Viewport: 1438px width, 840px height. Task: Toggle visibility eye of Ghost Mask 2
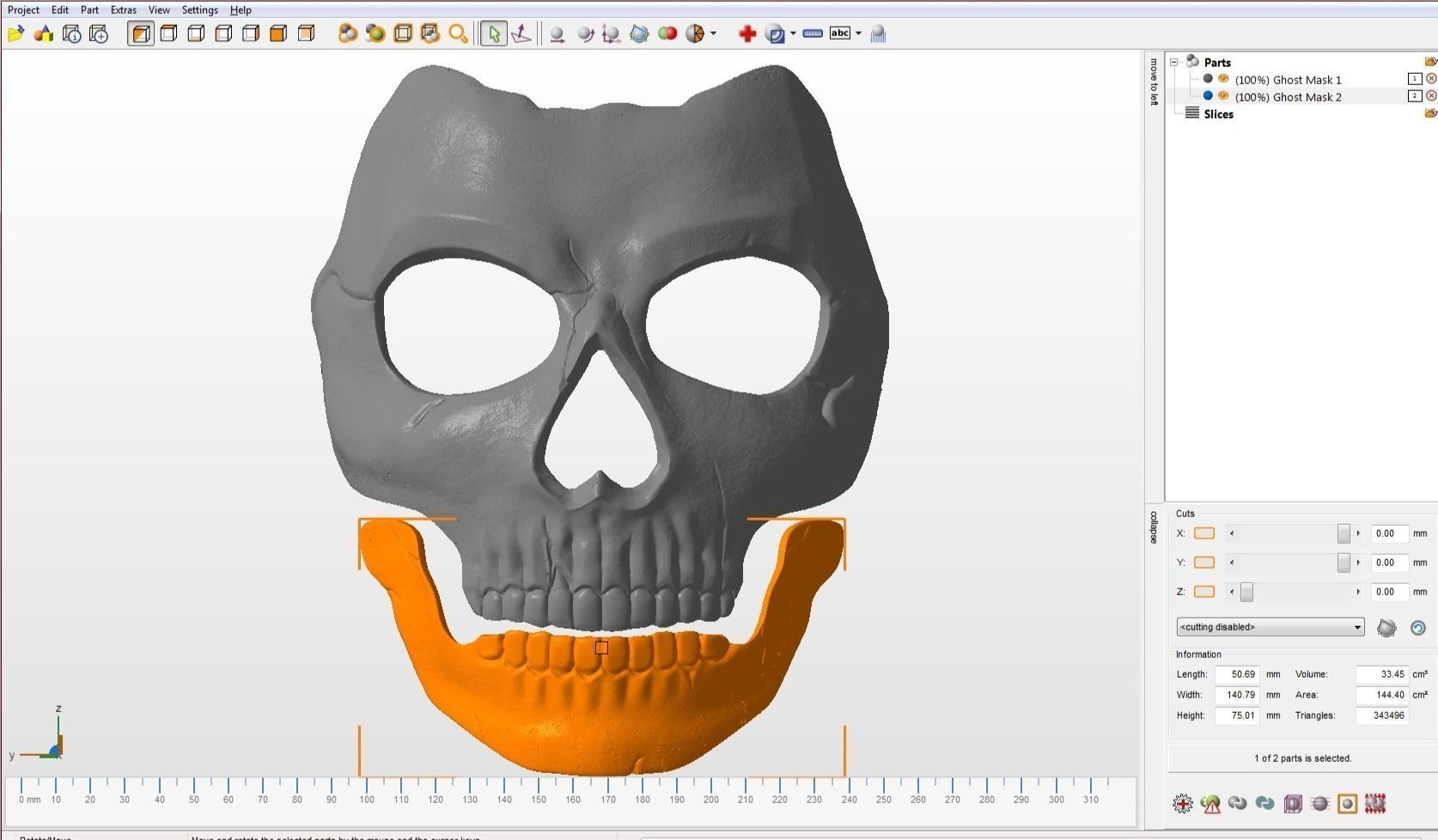[1223, 96]
